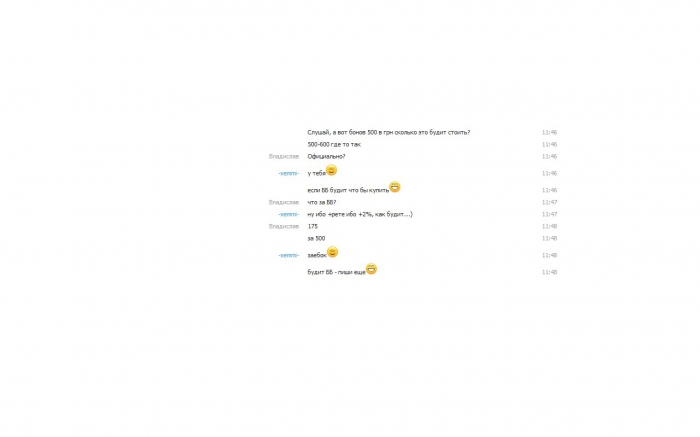Screen dimensions: 700x437
Task: Click the laughing emoticon after "пиши еще"
Action: click(371, 269)
